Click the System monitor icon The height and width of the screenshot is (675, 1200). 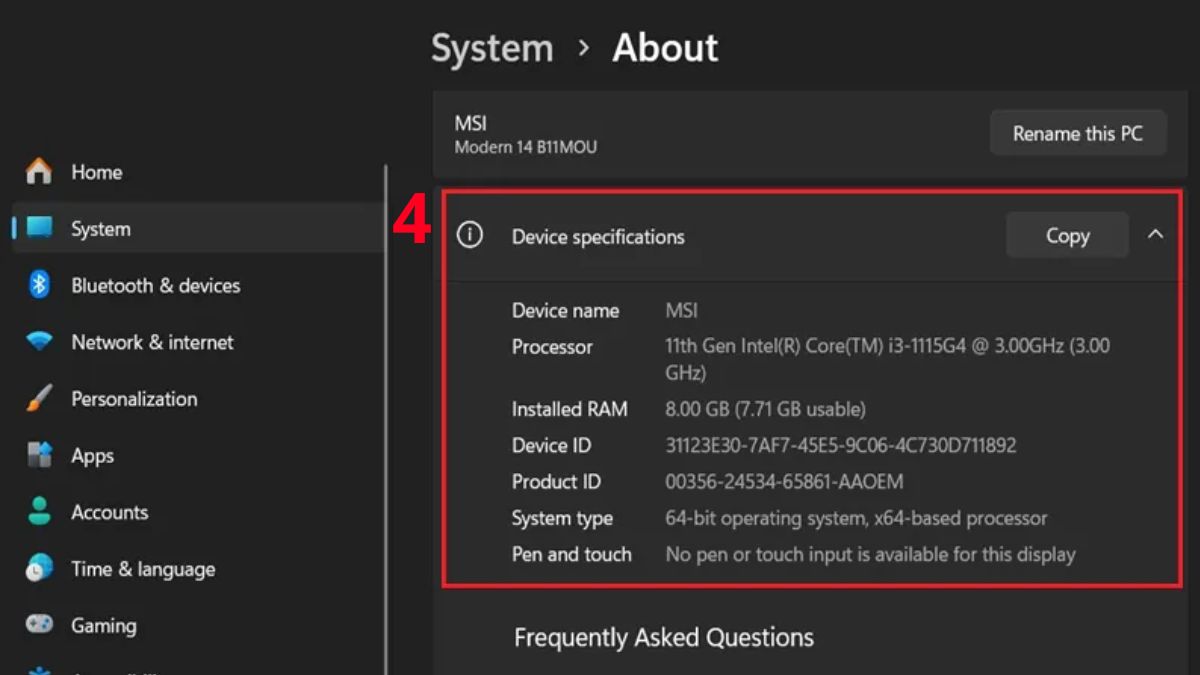(x=39, y=228)
